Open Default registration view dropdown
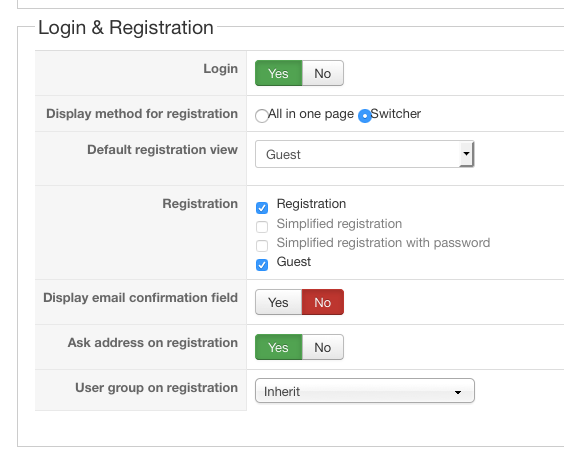The width and height of the screenshot is (564, 452). (x=365, y=154)
